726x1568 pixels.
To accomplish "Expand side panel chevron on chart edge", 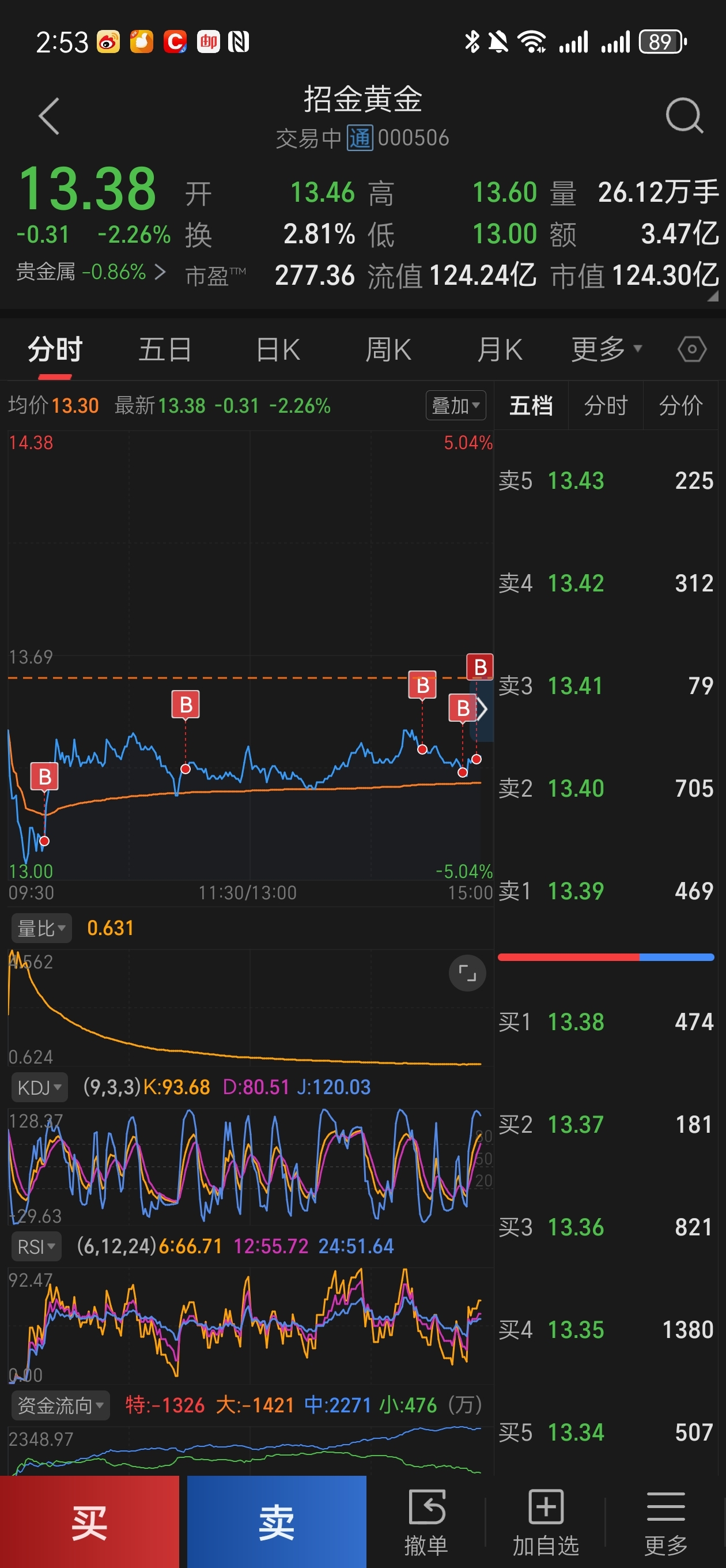I will (481, 710).
